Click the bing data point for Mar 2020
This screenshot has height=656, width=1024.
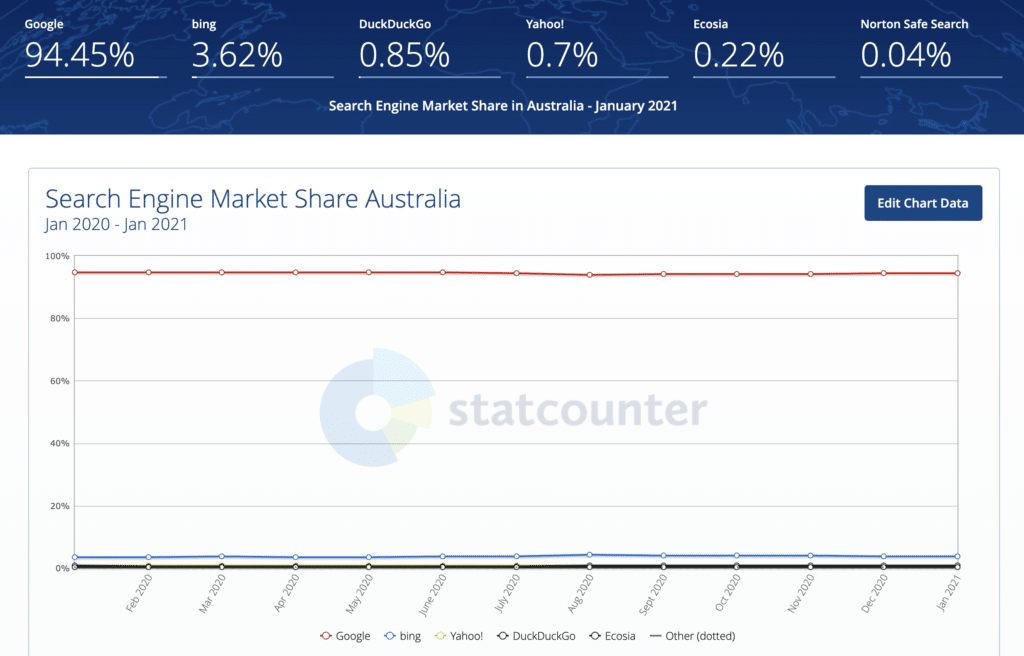(x=222, y=557)
